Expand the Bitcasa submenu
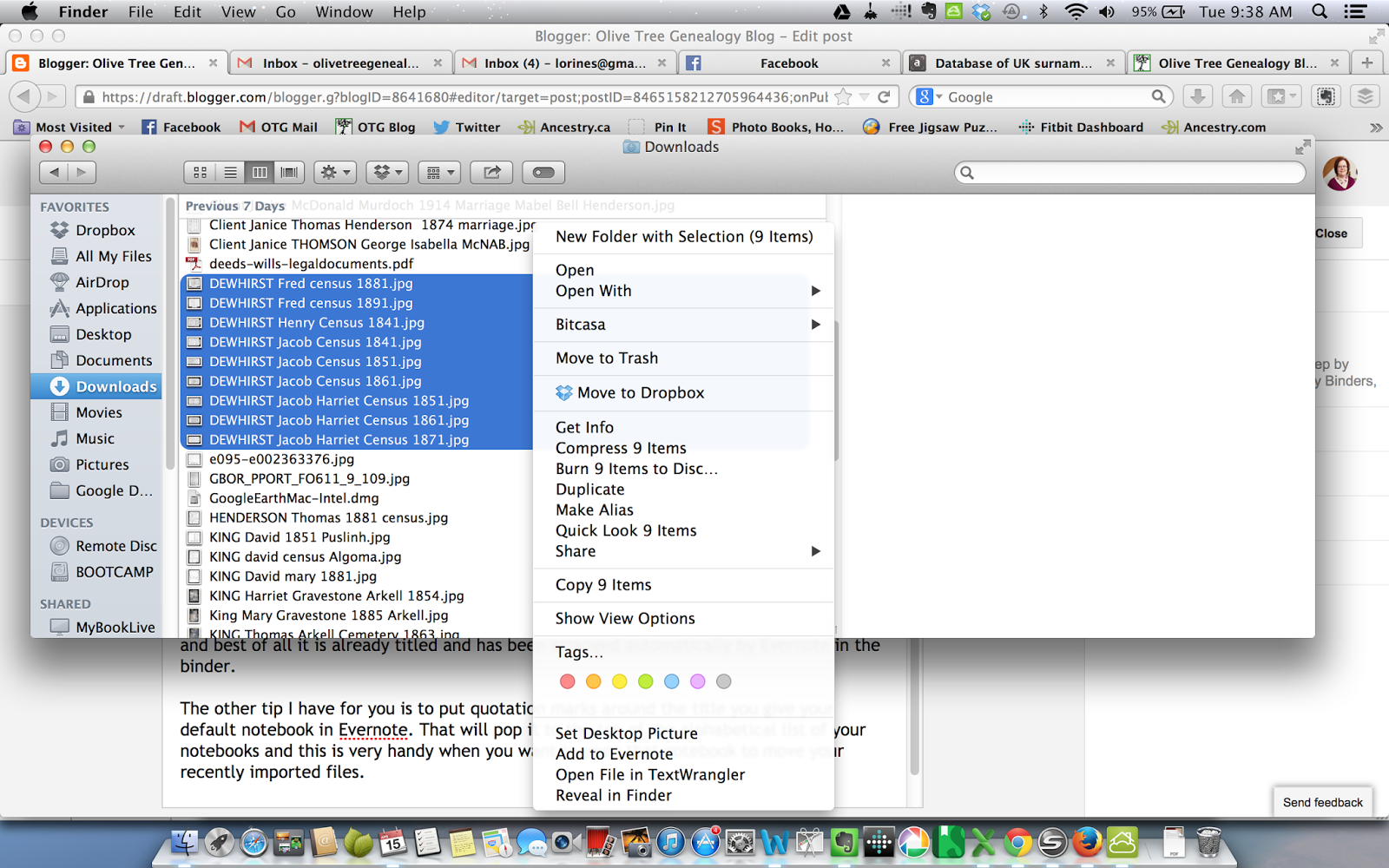Image resolution: width=1389 pixels, height=868 pixels. (x=683, y=325)
